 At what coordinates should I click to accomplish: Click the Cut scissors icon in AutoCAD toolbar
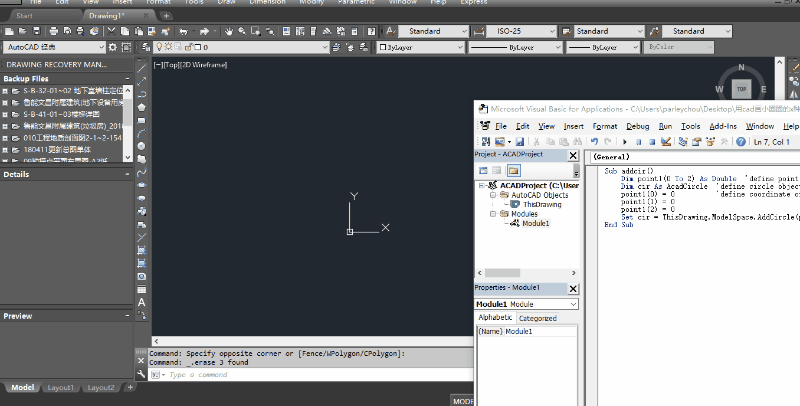click(111, 32)
